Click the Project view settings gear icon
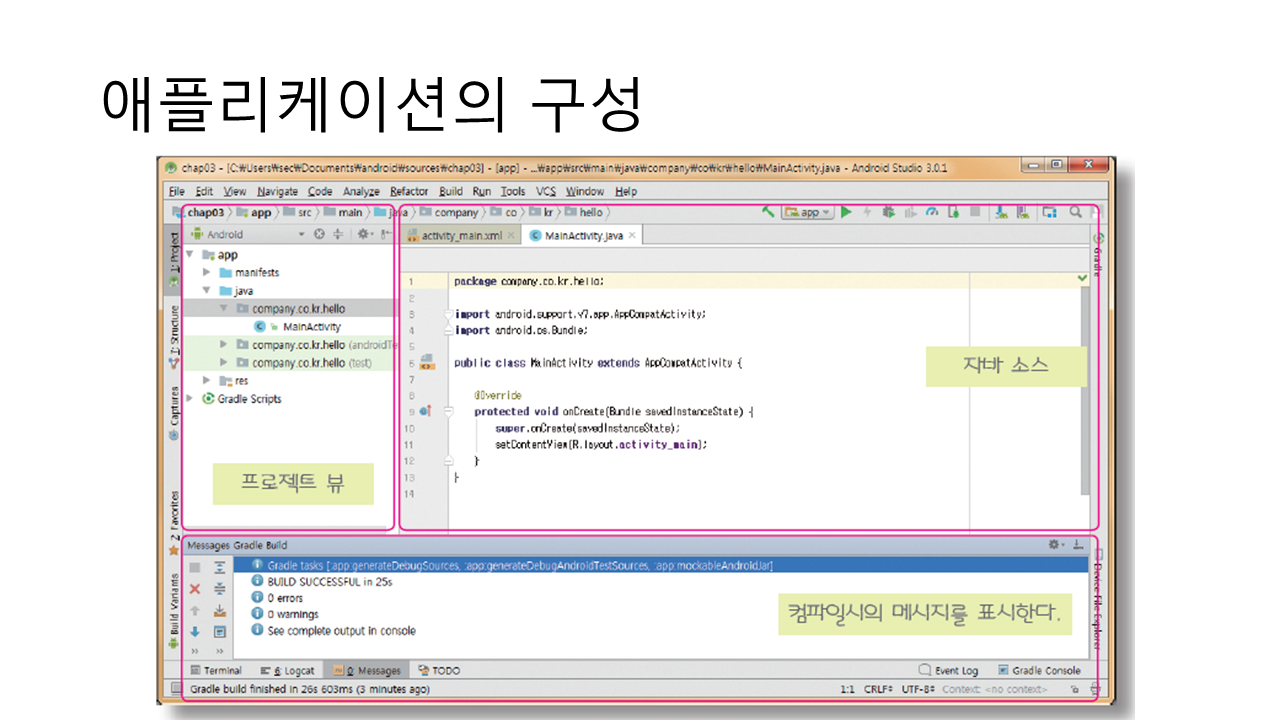 coord(362,235)
